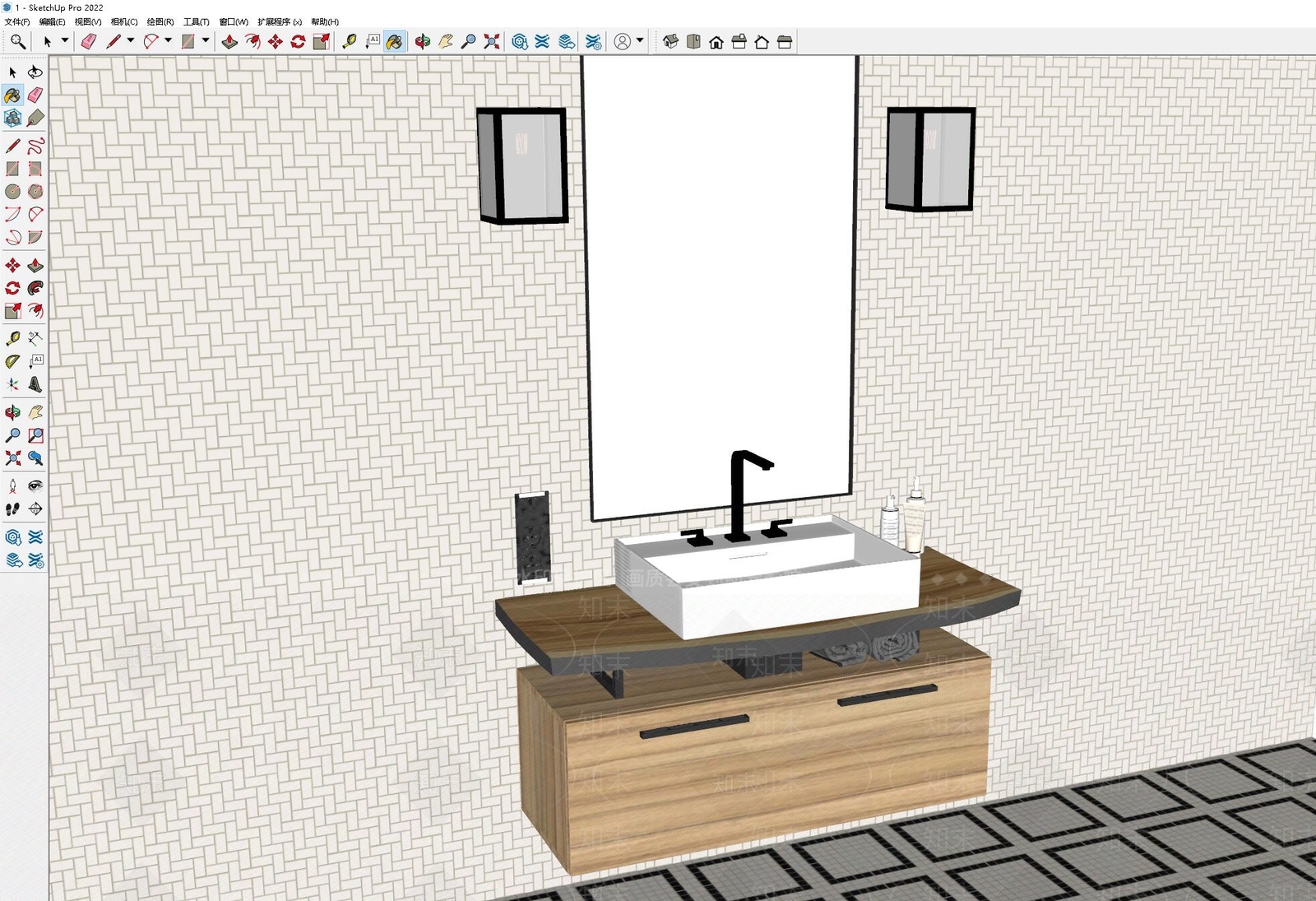
Task: Select the Freehand tool in left toolbar
Action: point(35,146)
